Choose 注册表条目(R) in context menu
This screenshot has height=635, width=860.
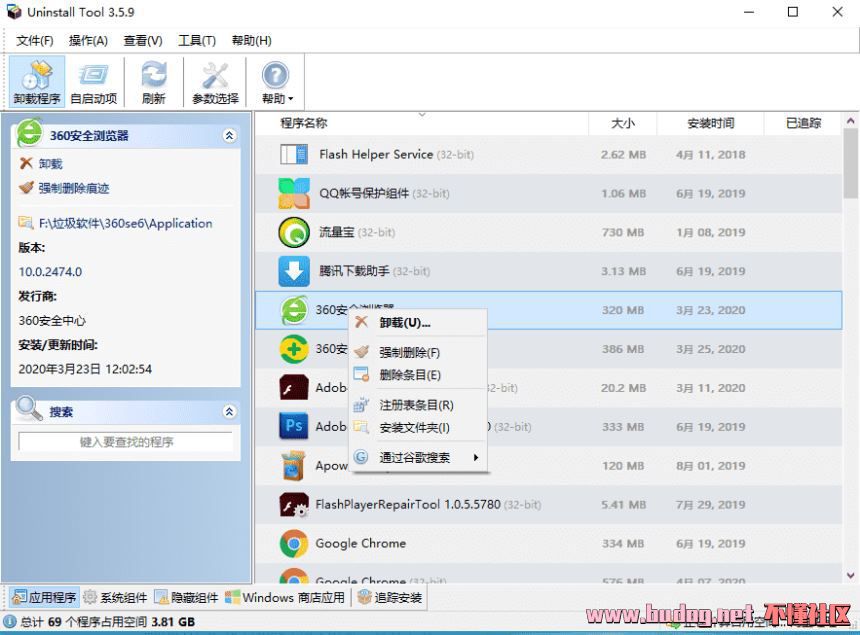coord(418,405)
